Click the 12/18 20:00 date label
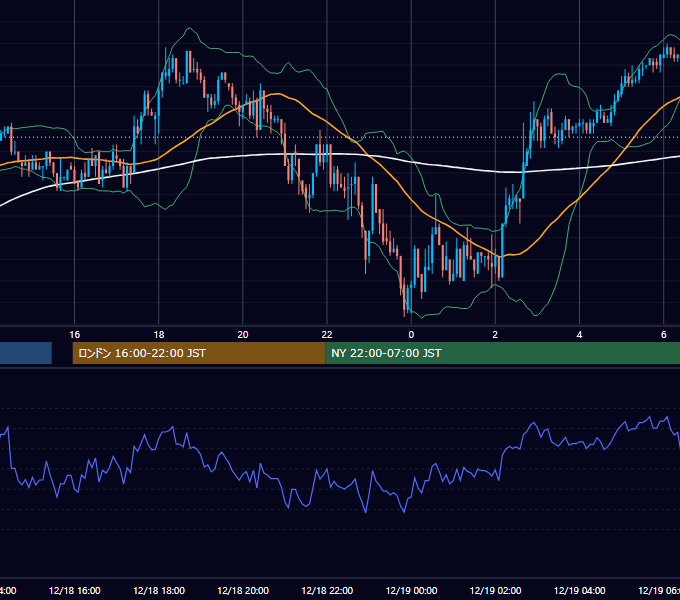The height and width of the screenshot is (600, 680). pyautogui.click(x=243, y=590)
